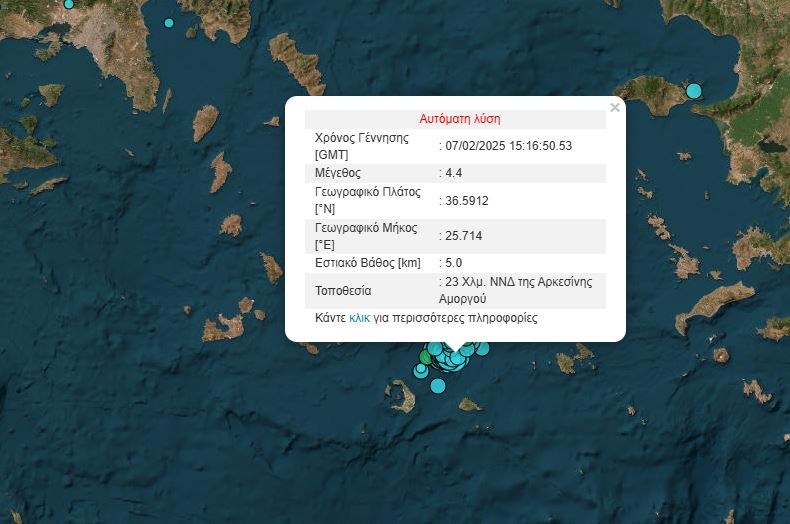
Task: Click the small Anafi island east of Santorini
Action: click(470, 405)
